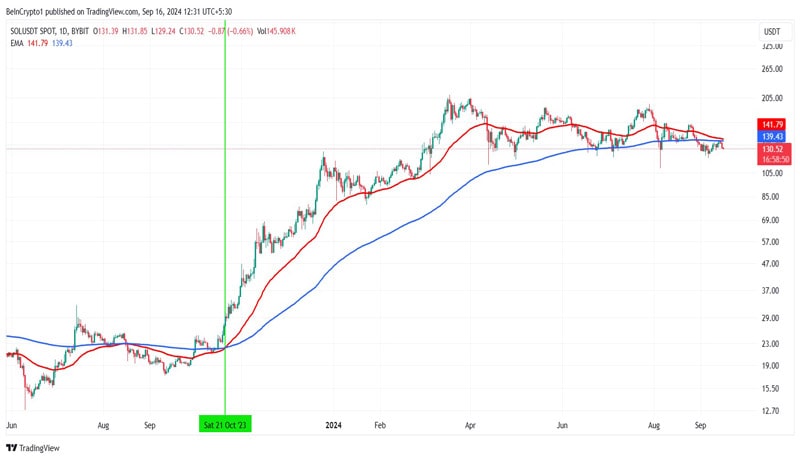Viewport: 800px width, 460px height.
Task: Click the 12.70 price scale level
Action: pos(771,411)
